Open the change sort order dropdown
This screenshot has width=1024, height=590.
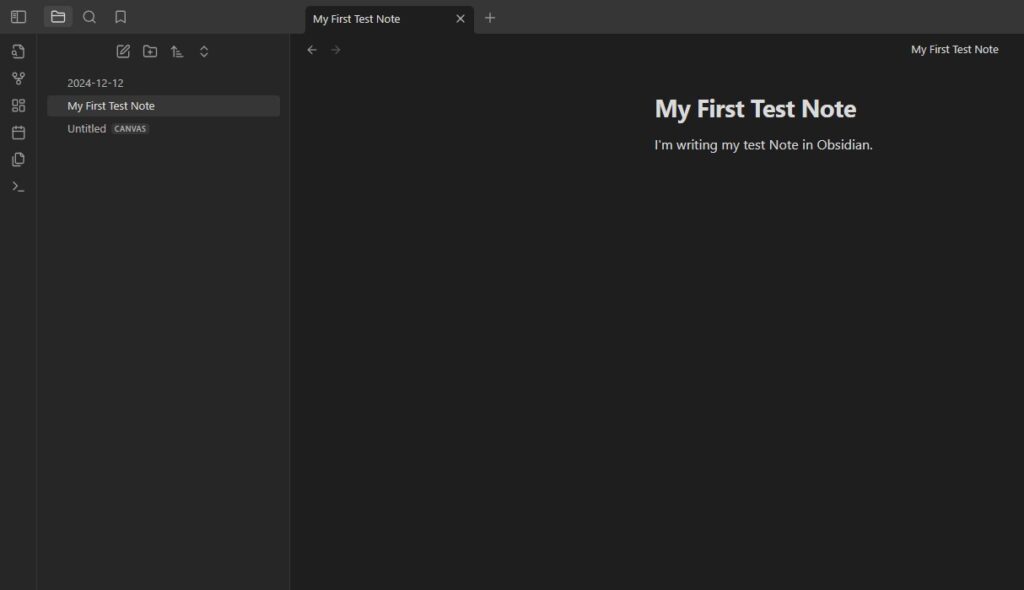(177, 51)
